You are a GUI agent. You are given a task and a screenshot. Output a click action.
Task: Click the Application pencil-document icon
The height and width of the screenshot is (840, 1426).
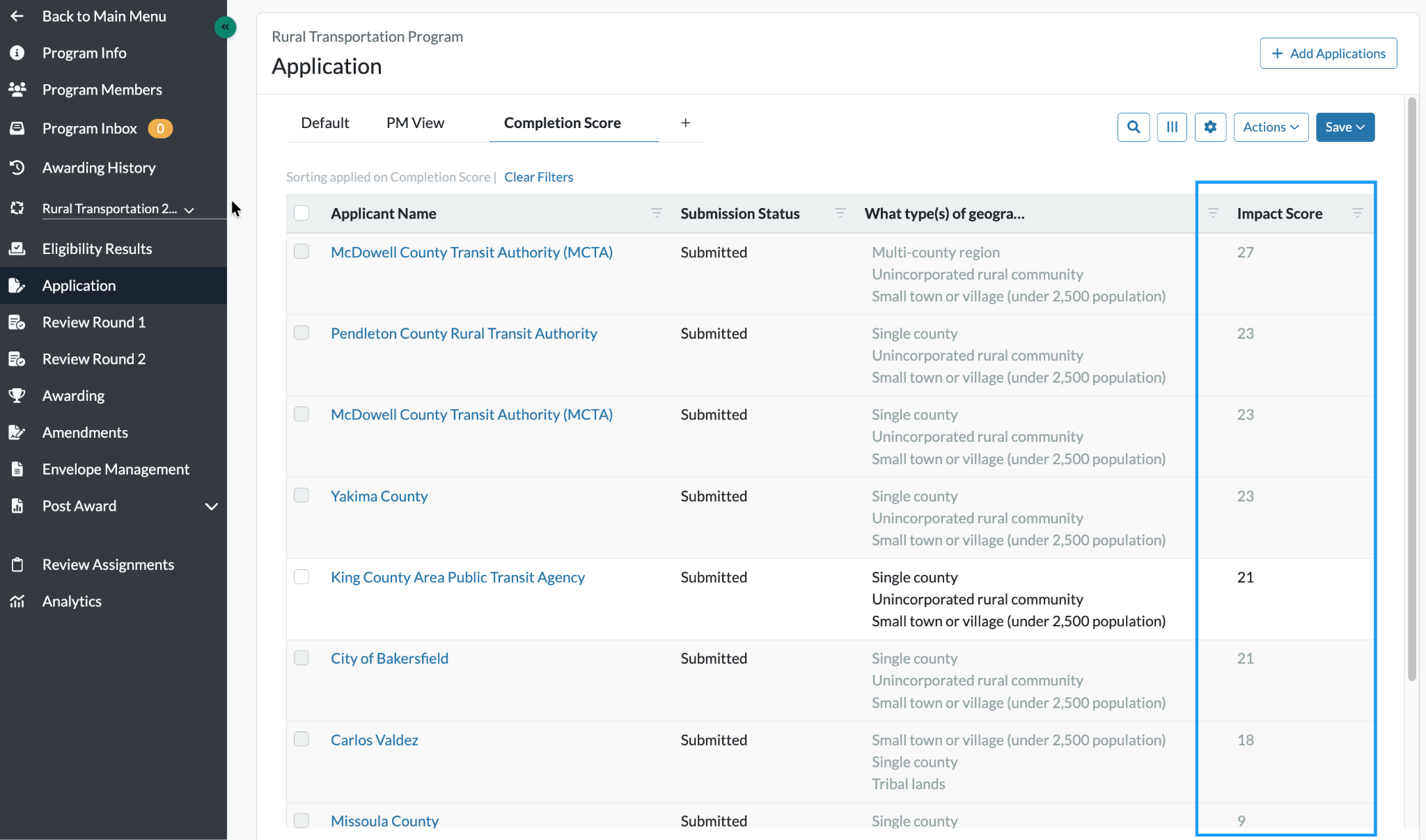tap(17, 285)
